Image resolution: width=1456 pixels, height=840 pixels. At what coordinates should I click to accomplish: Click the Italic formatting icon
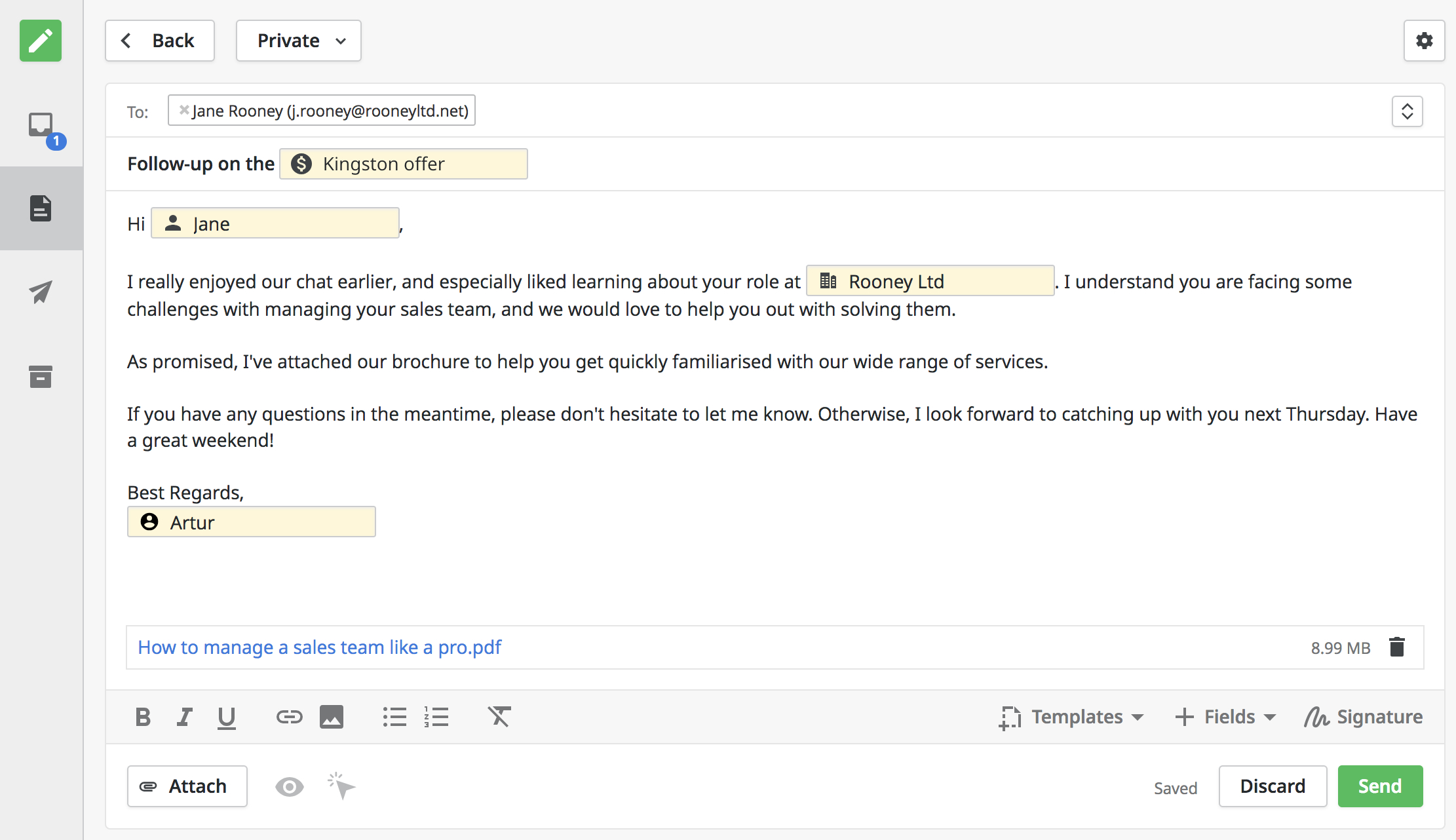(185, 716)
